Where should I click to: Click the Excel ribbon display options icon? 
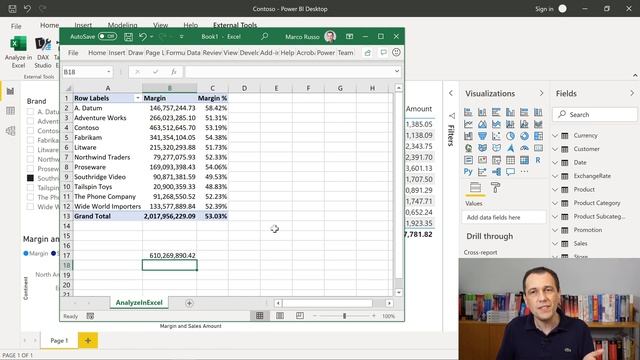tap(349, 37)
